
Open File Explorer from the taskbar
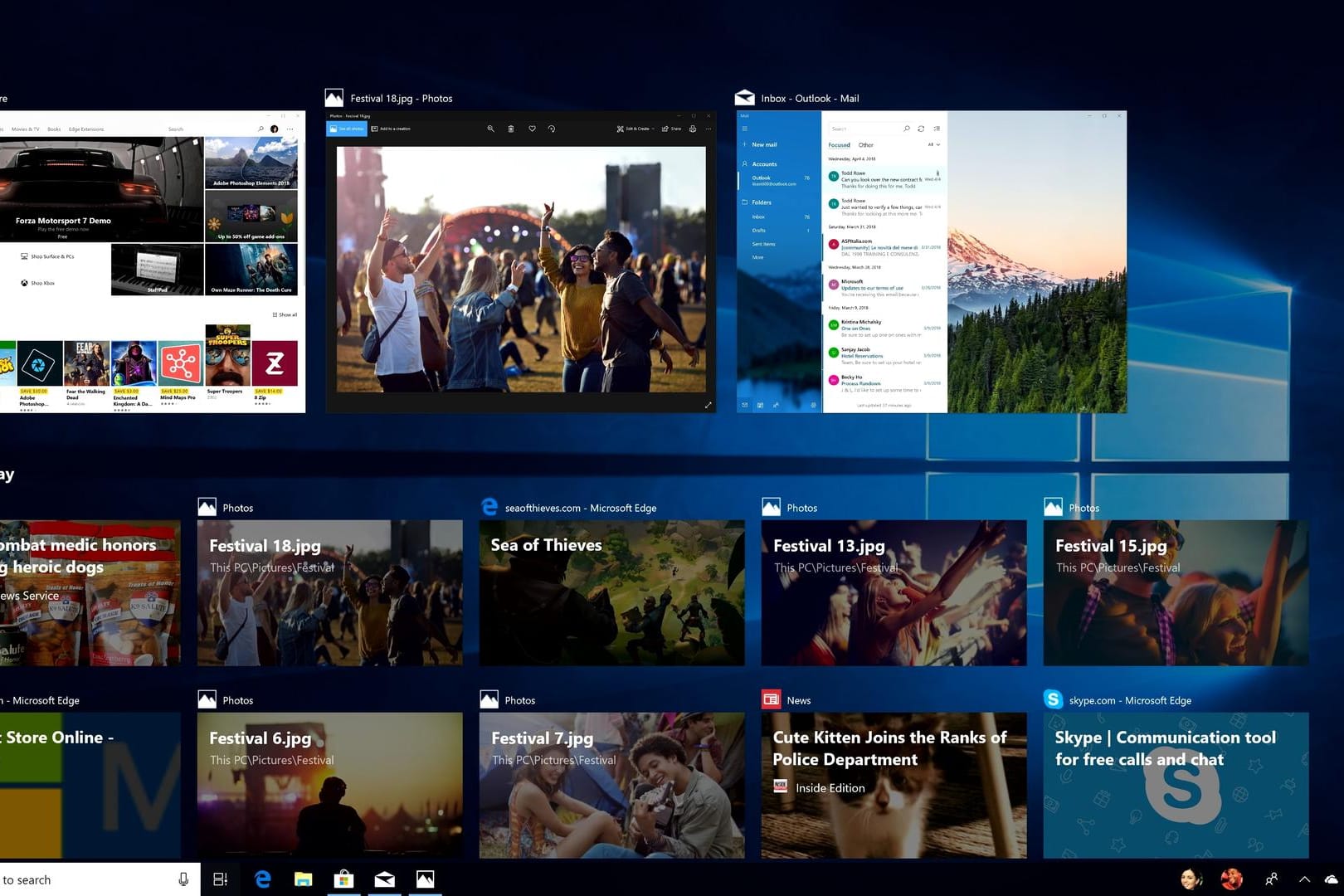coord(303,879)
